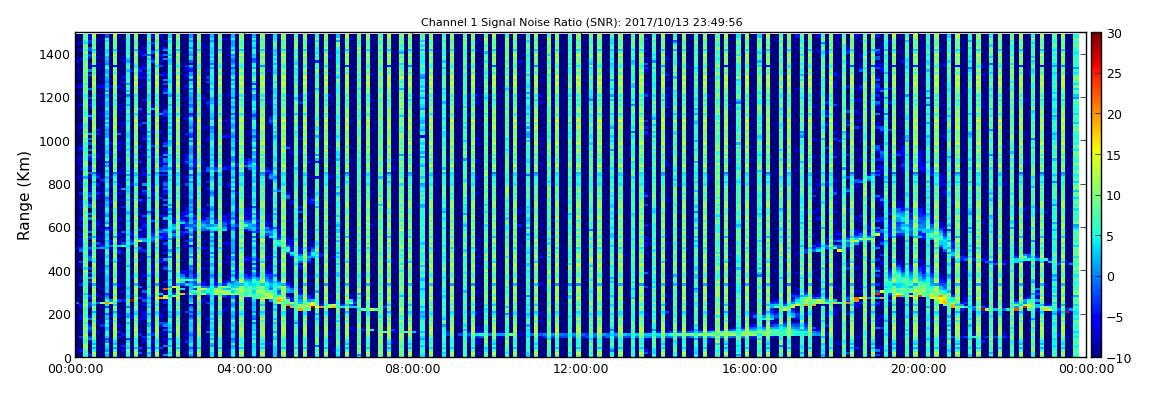Click the colorbar label 15
Viewport: 1150px width, 407px height.
(1115, 155)
